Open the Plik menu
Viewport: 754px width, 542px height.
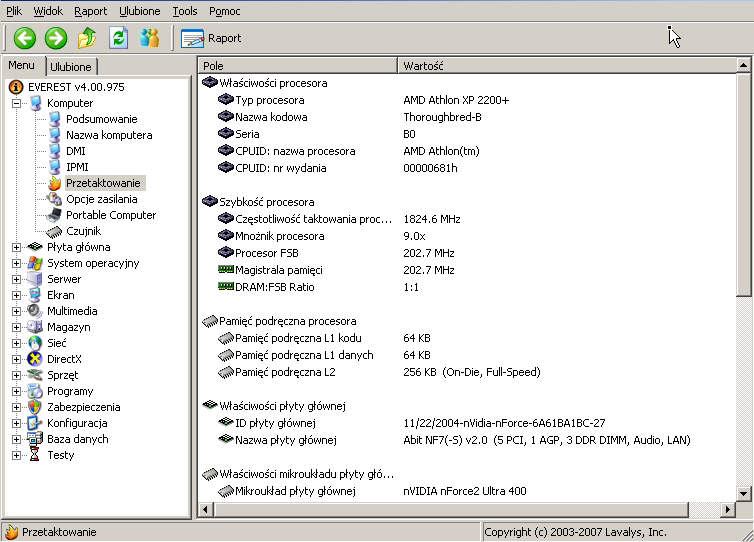tap(14, 11)
